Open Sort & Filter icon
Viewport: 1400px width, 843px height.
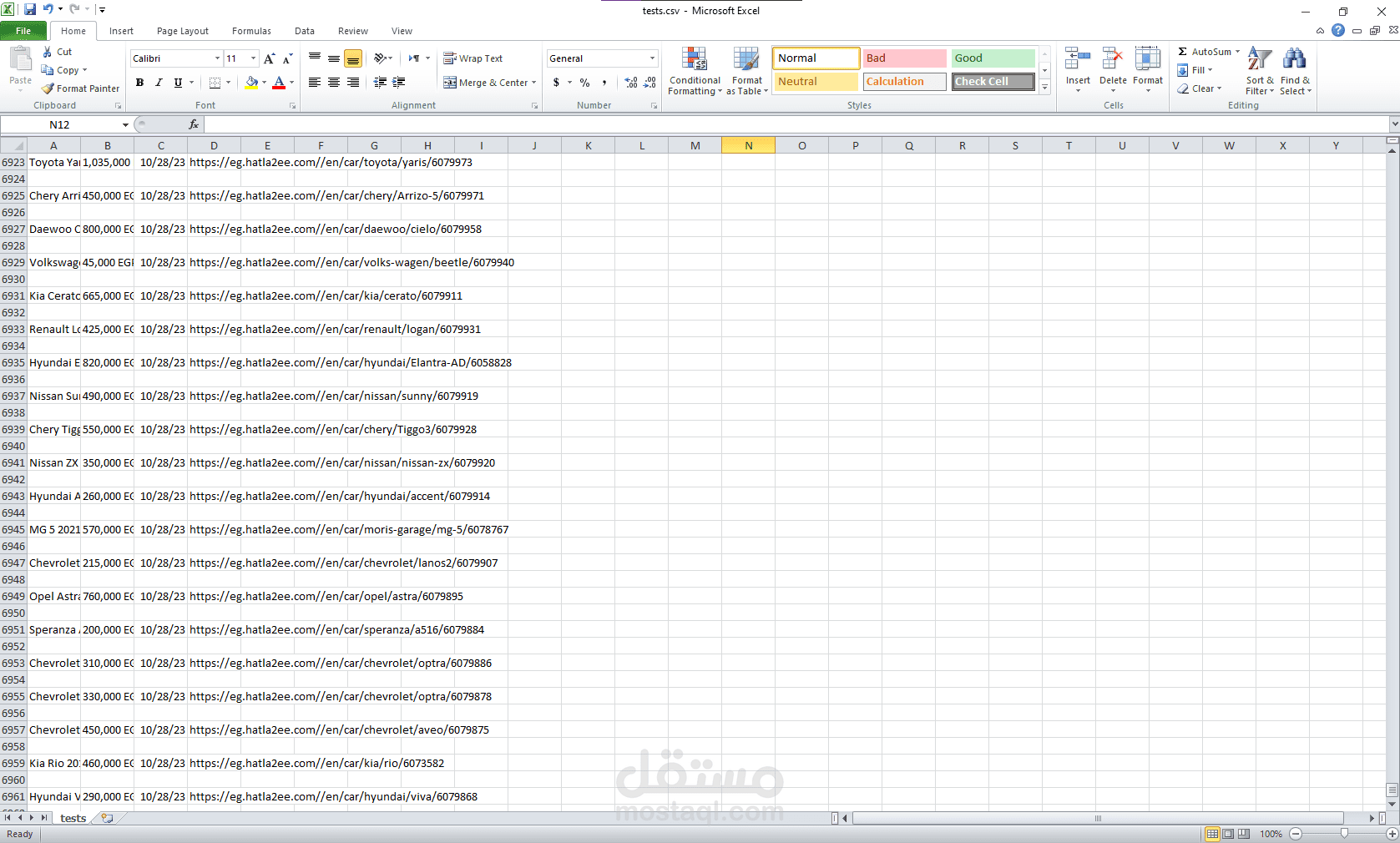click(1260, 59)
